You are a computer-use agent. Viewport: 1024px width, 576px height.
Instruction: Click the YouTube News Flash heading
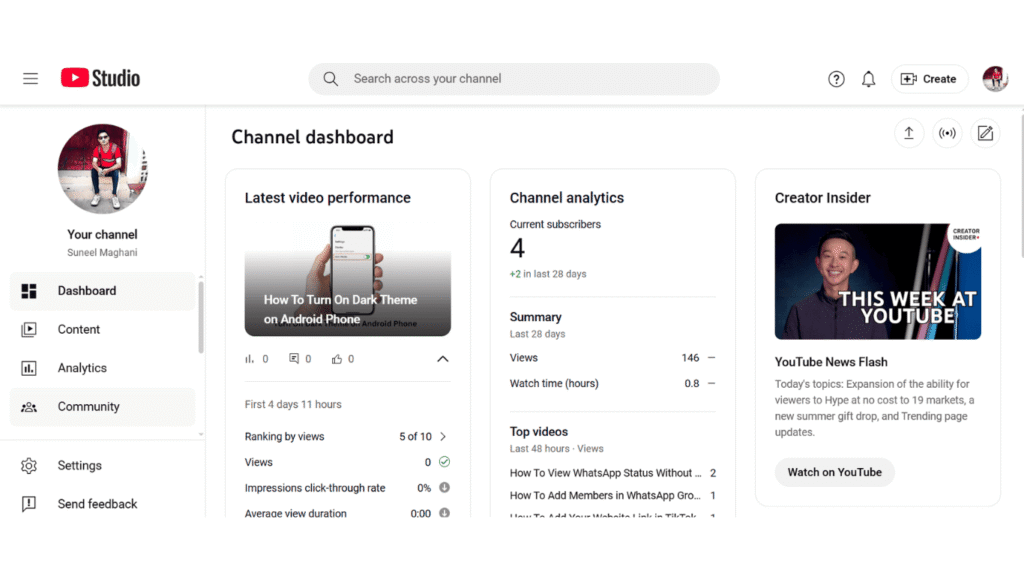(x=831, y=362)
